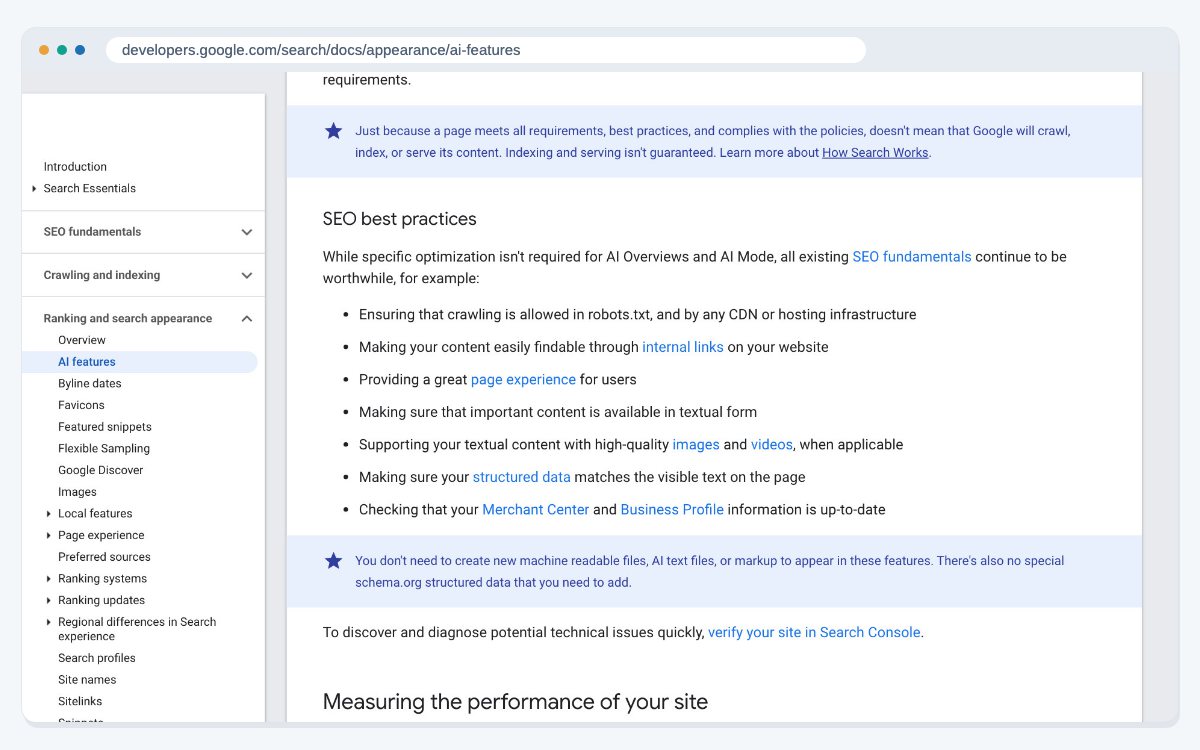Click the robots.txt crawling bullet text
The image size is (1200, 750).
tap(637, 315)
